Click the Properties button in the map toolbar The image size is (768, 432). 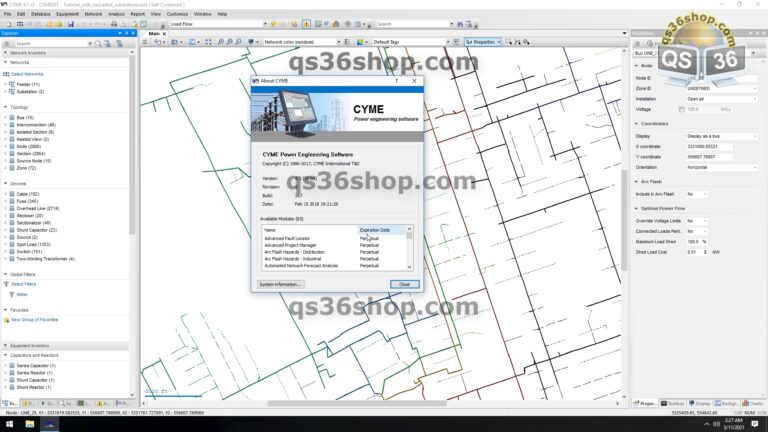pos(482,42)
